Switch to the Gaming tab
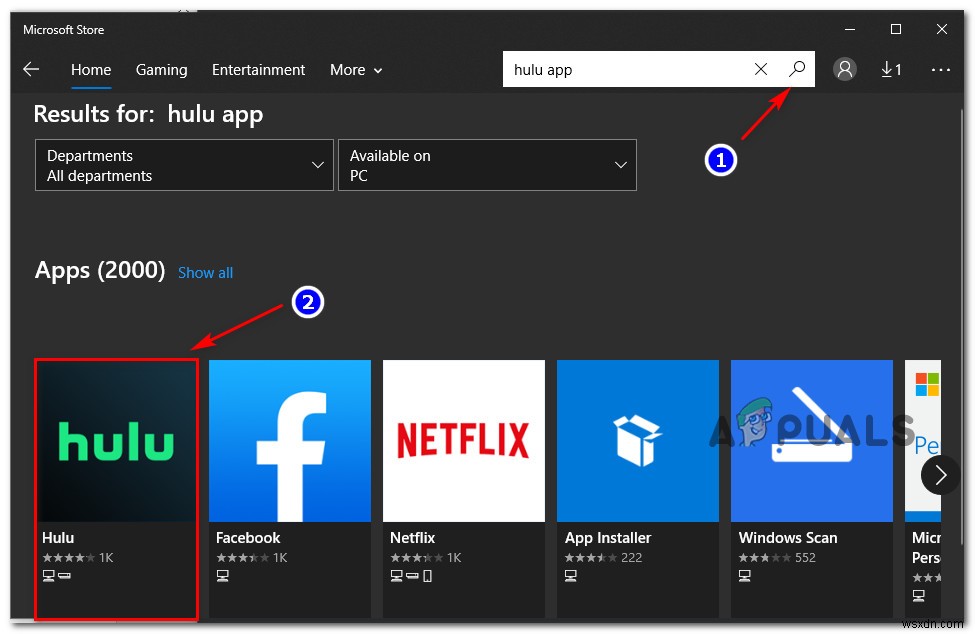Screen dimensions: 975x634 tap(161, 69)
